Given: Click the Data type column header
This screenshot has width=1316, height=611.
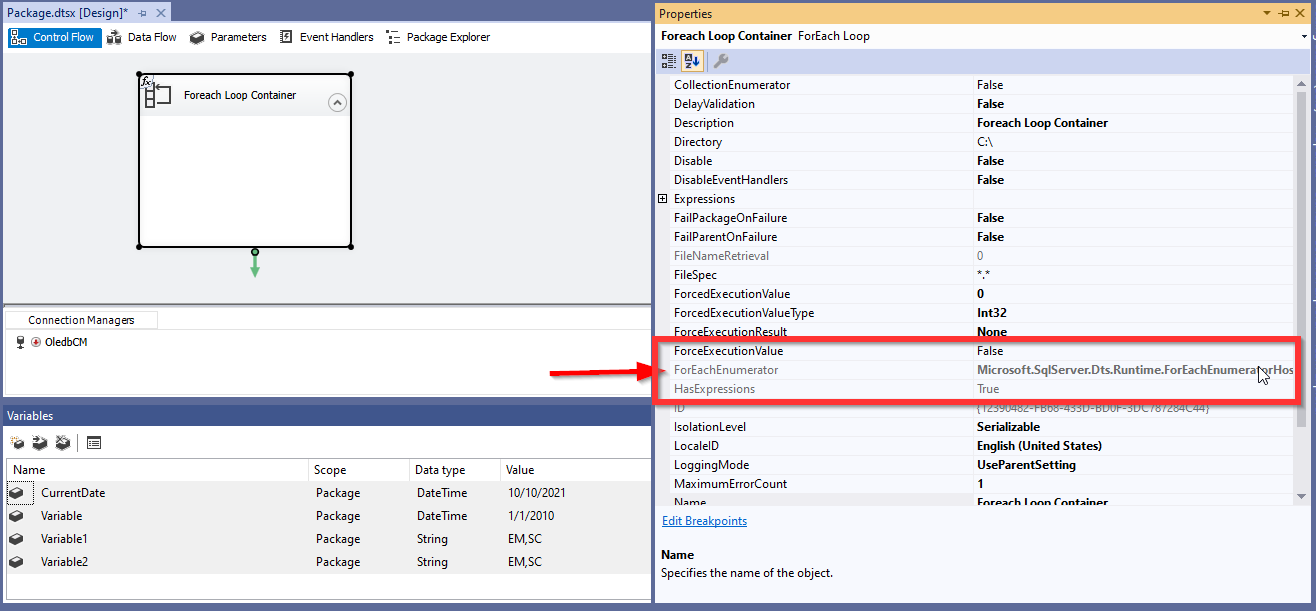Looking at the screenshot, I should pos(456,470).
